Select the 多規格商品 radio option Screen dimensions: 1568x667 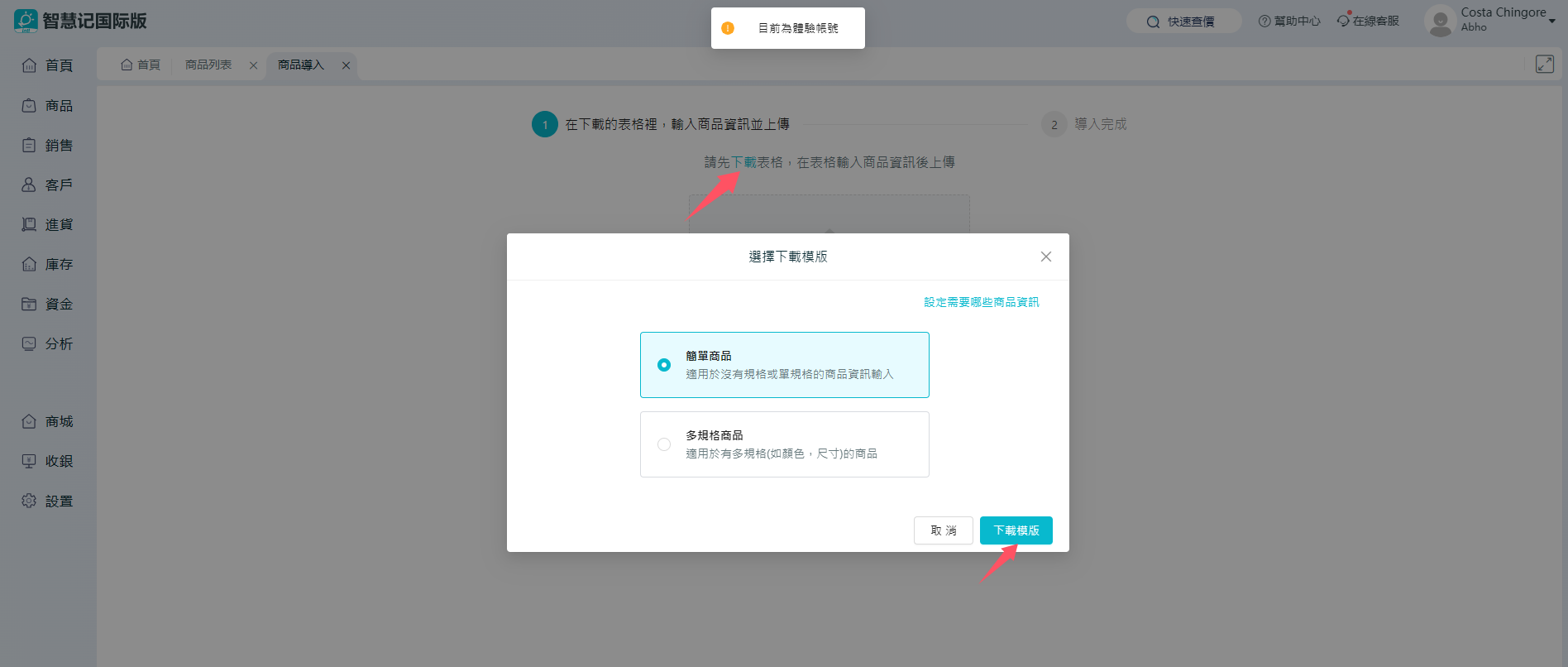(664, 444)
